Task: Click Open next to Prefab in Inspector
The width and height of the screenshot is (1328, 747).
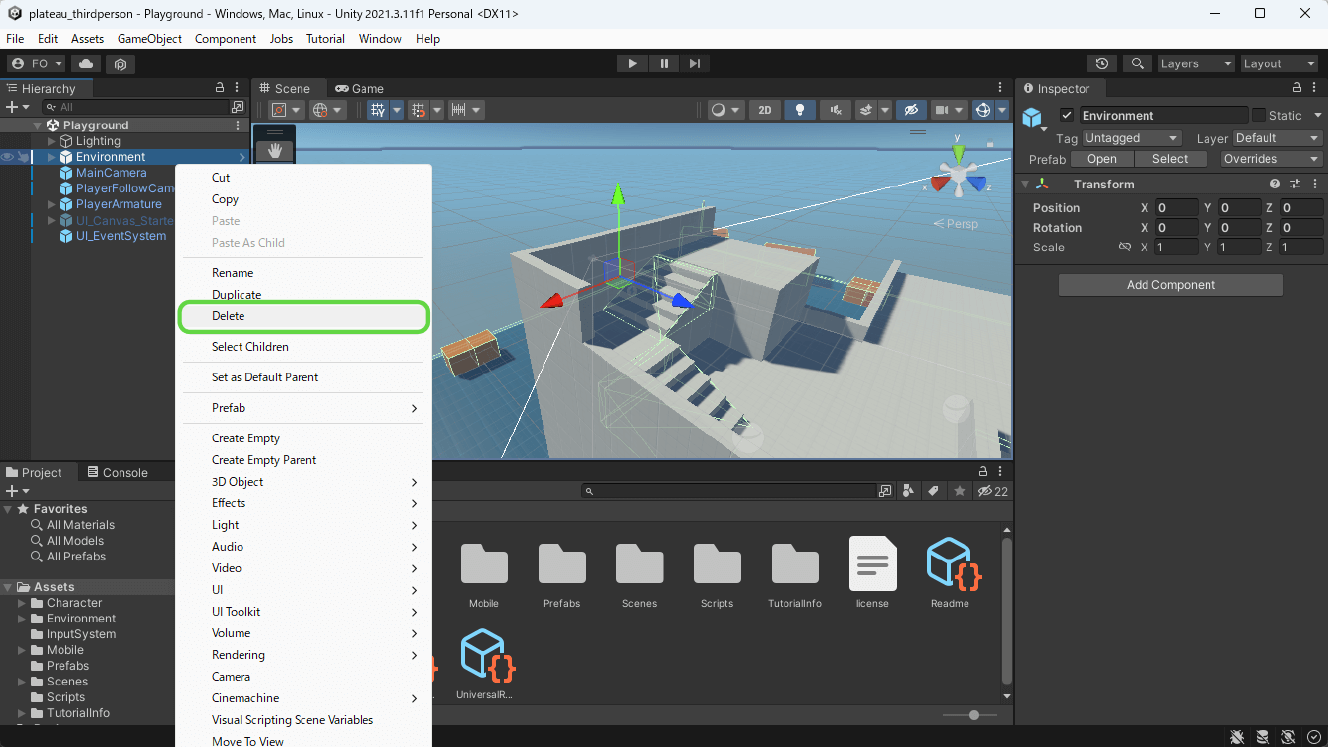Action: click(x=1101, y=158)
